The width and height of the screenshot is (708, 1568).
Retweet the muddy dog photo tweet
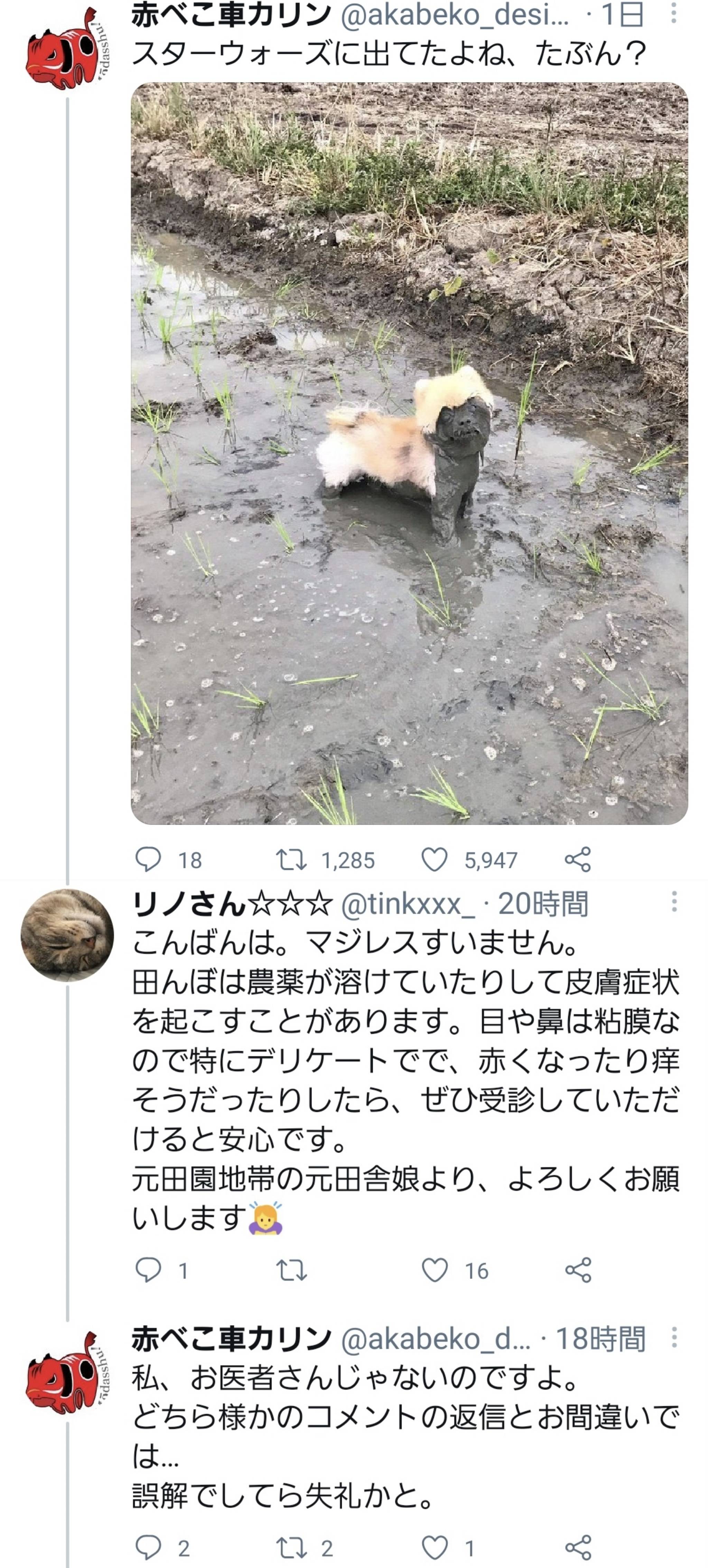291,860
